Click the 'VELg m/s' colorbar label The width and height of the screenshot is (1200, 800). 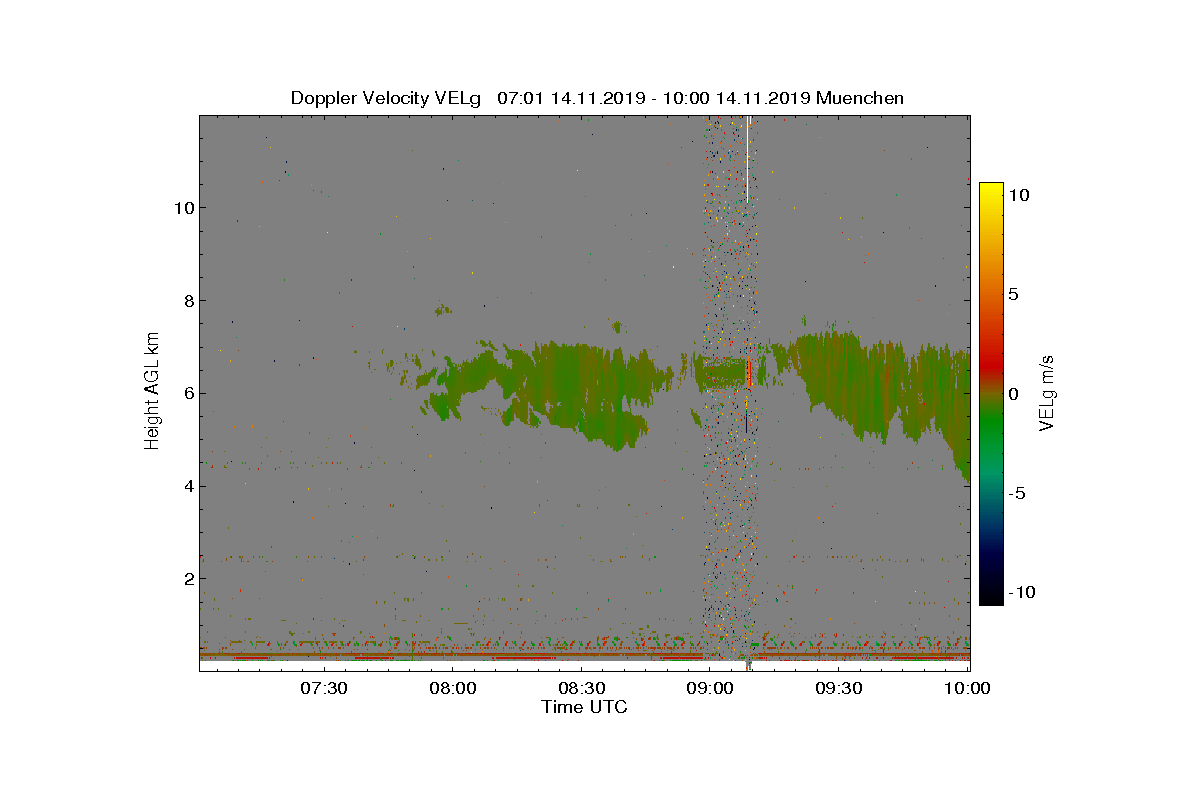(1047, 393)
